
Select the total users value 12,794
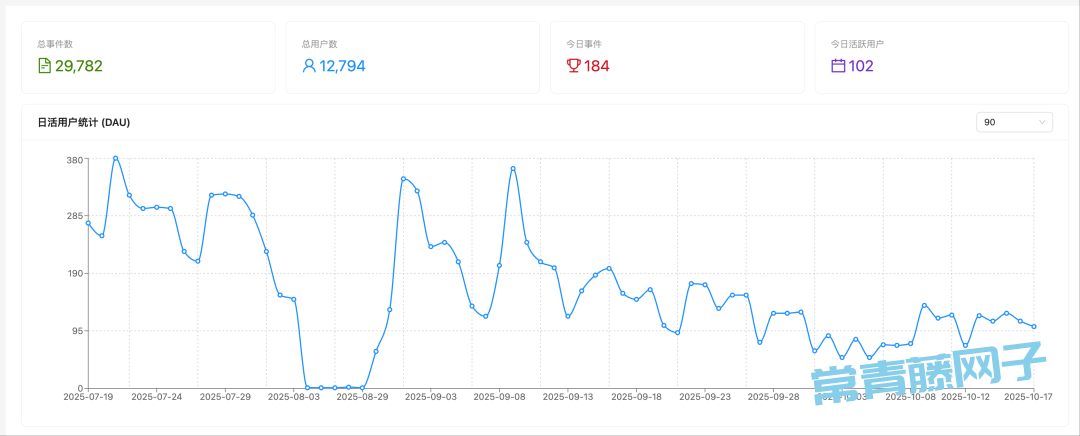click(x=343, y=66)
